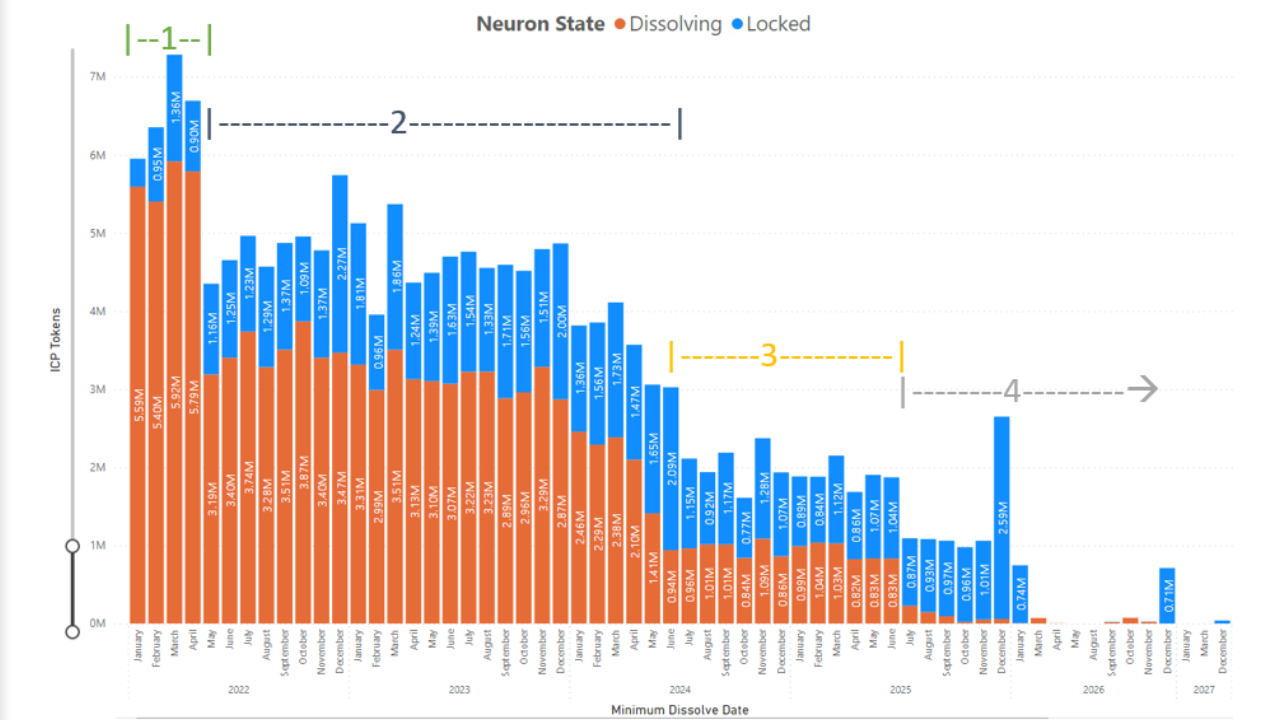Select the 1.12M Locked segment for March 2025
1280x720 pixels.
[x=836, y=500]
